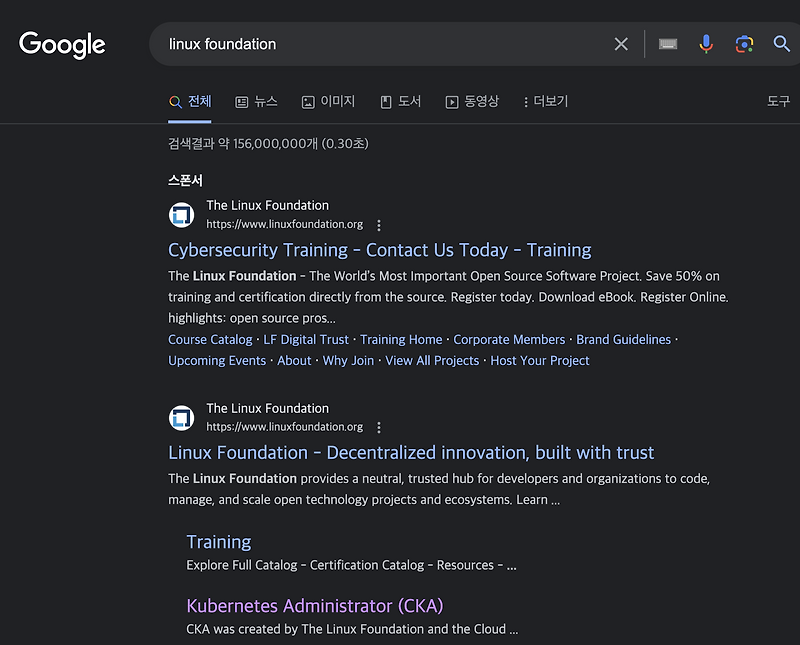Click the 스폰서 (Sponsored) label
This screenshot has height=645, width=800.
pyautogui.click(x=185, y=181)
